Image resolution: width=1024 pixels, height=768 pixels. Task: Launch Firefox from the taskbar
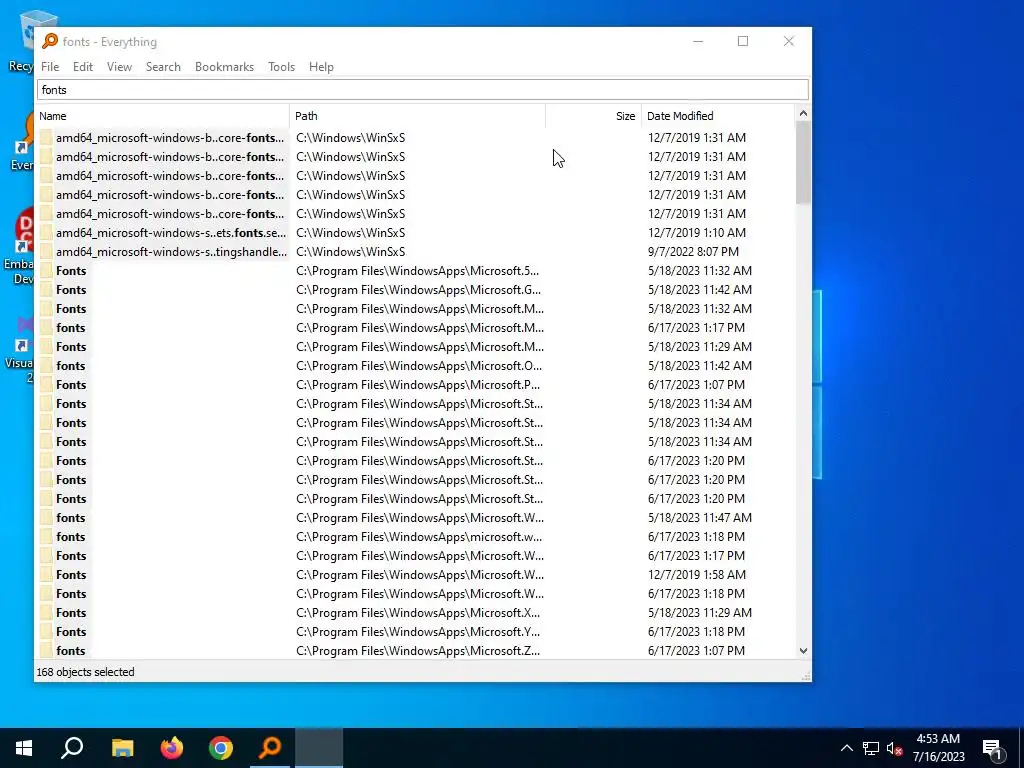pyautogui.click(x=172, y=748)
